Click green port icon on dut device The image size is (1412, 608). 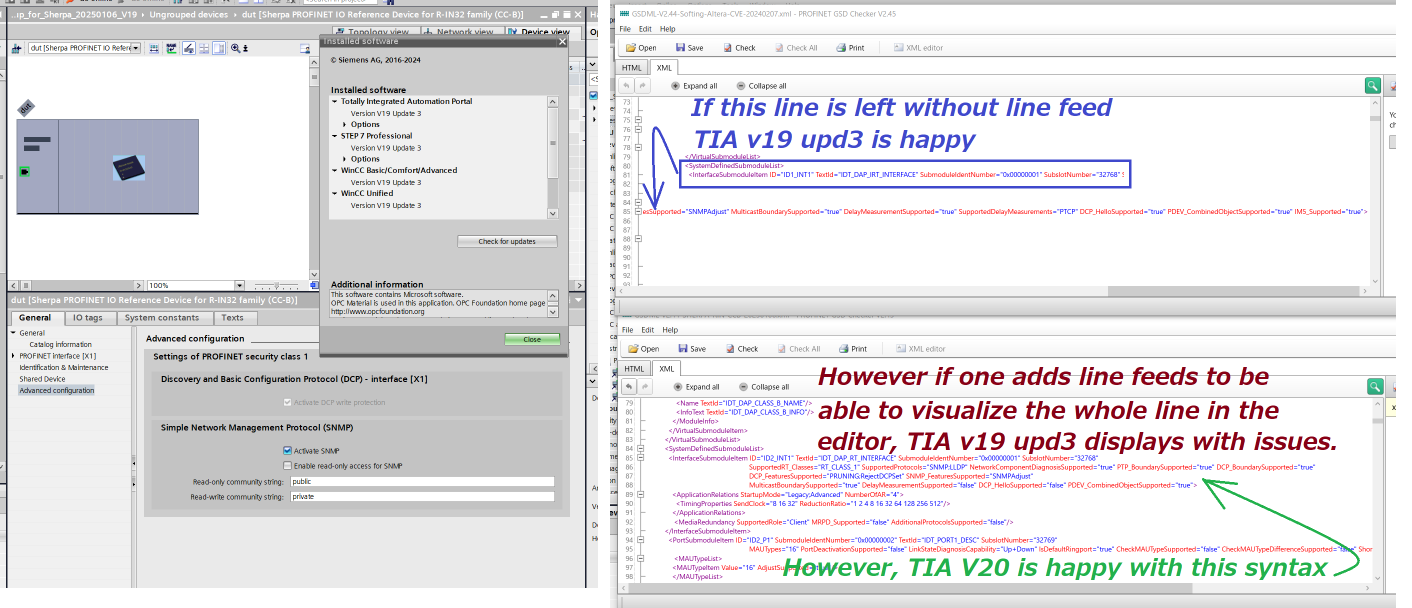pos(24,172)
